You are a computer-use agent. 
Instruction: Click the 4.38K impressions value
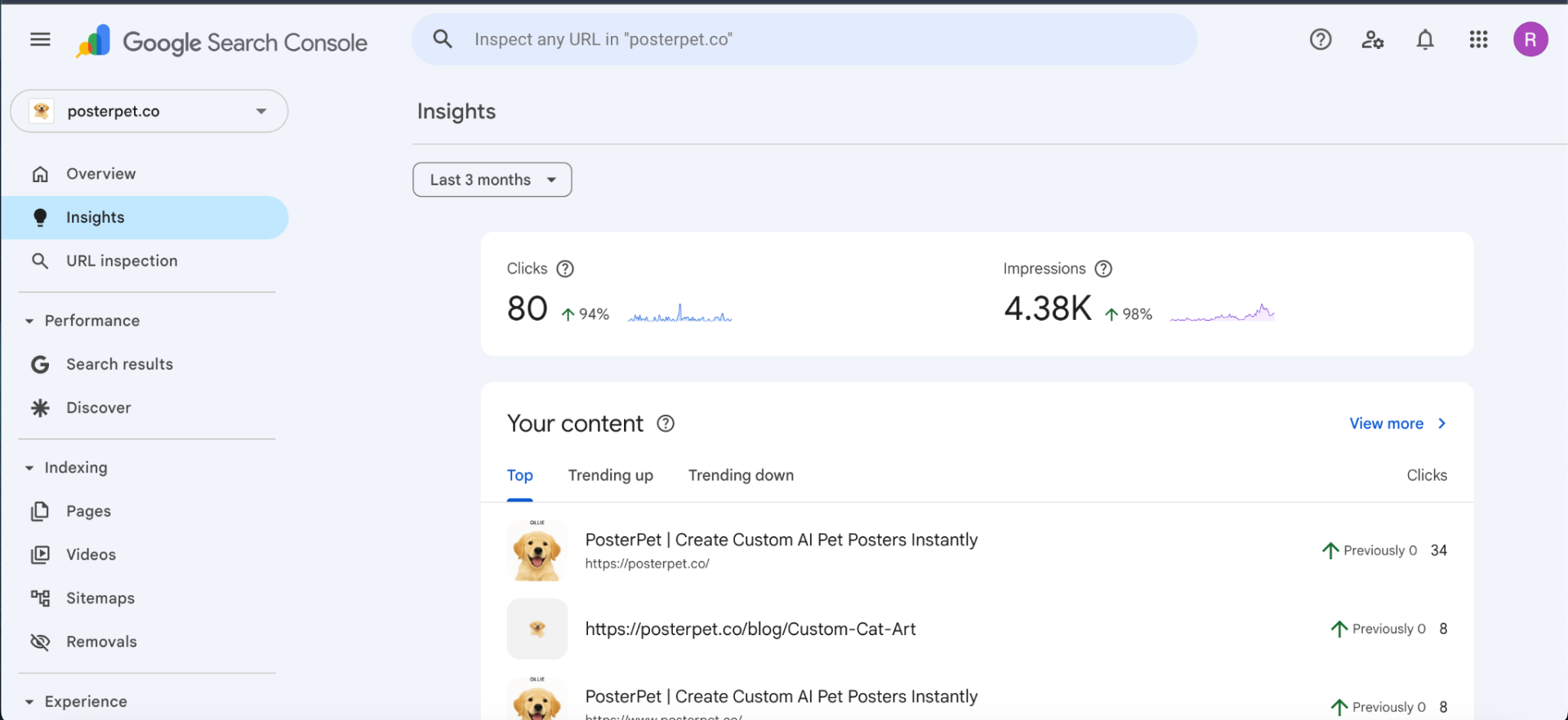coord(1048,309)
